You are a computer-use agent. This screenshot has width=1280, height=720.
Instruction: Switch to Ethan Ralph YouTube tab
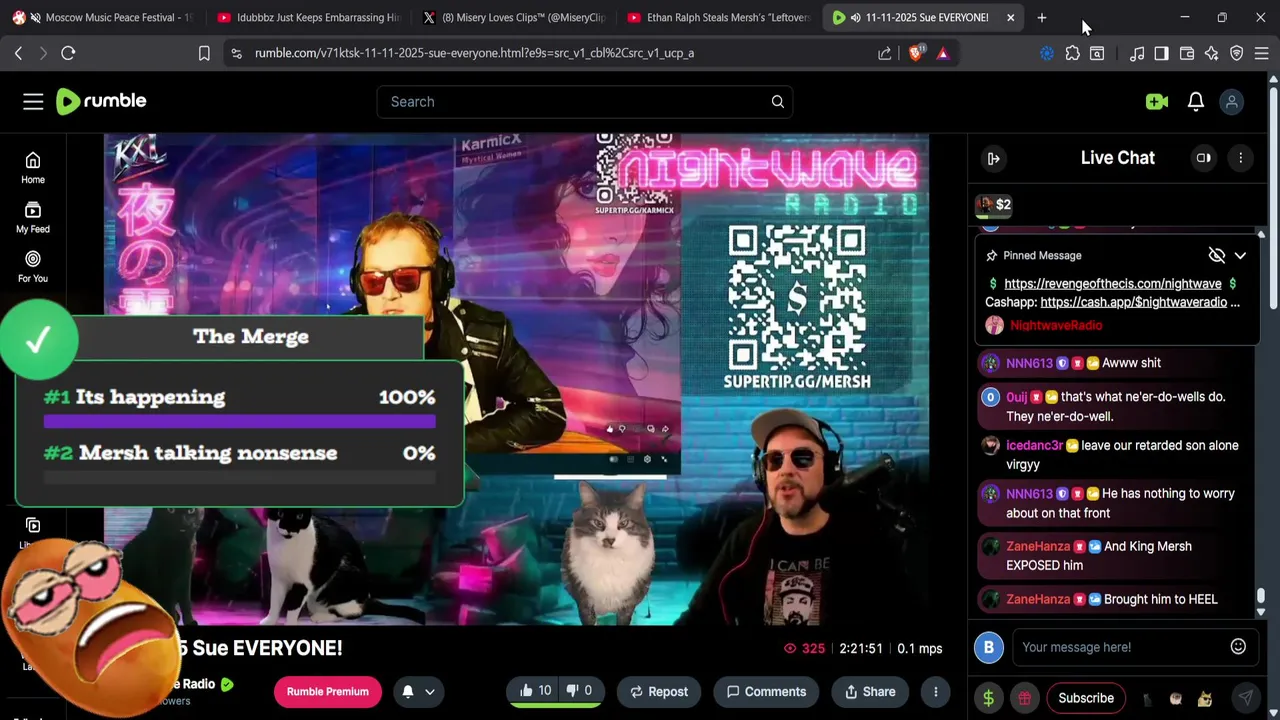click(718, 17)
